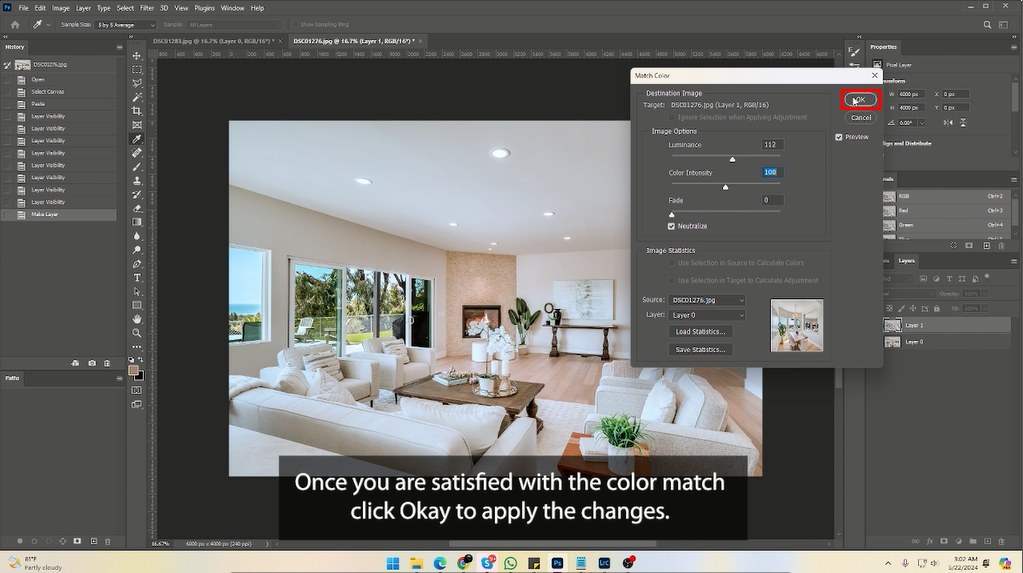Click the Color Intensity slider handle
1023x573 pixels.
tap(725, 187)
